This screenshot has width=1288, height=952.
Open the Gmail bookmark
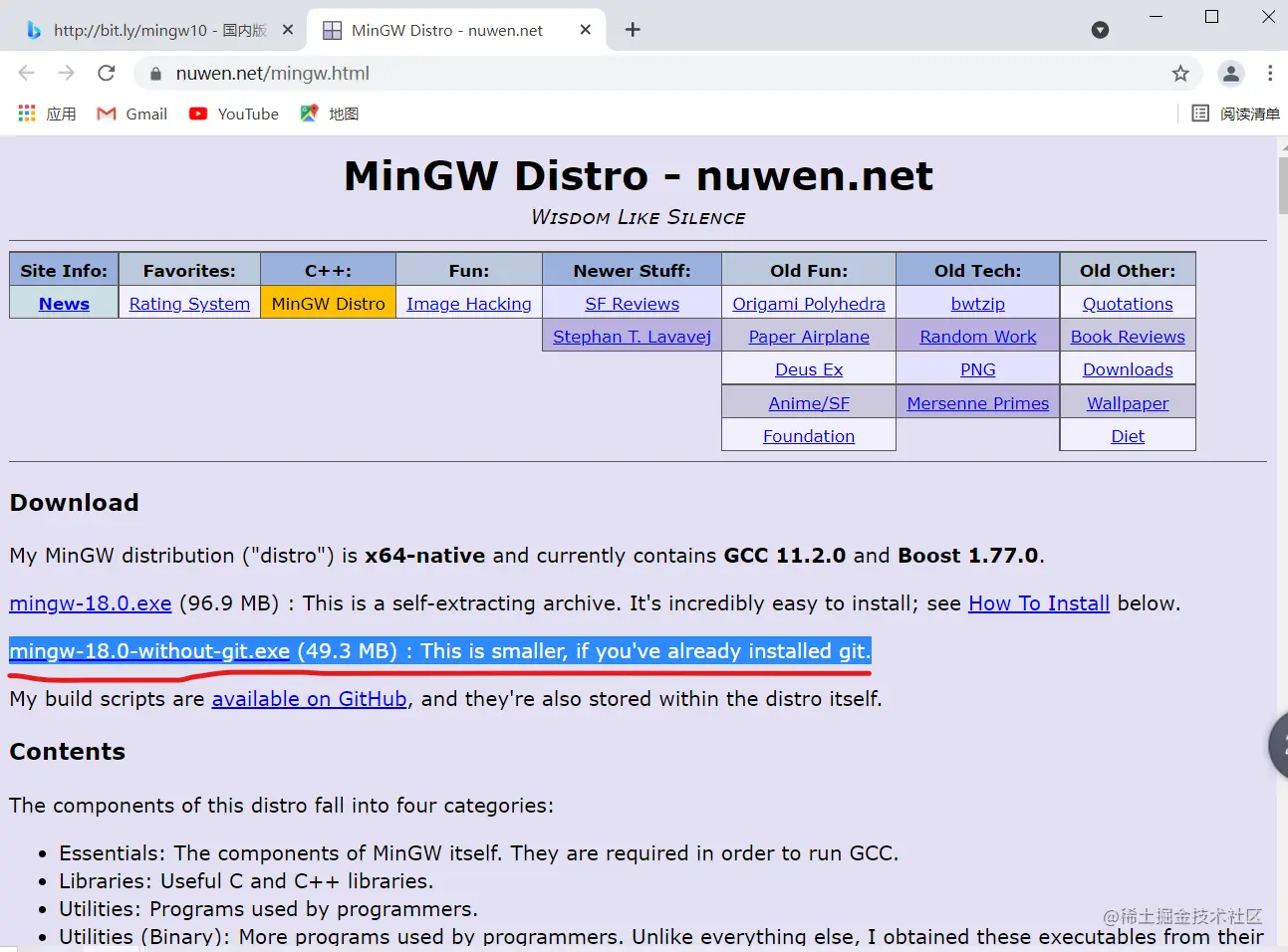[131, 114]
